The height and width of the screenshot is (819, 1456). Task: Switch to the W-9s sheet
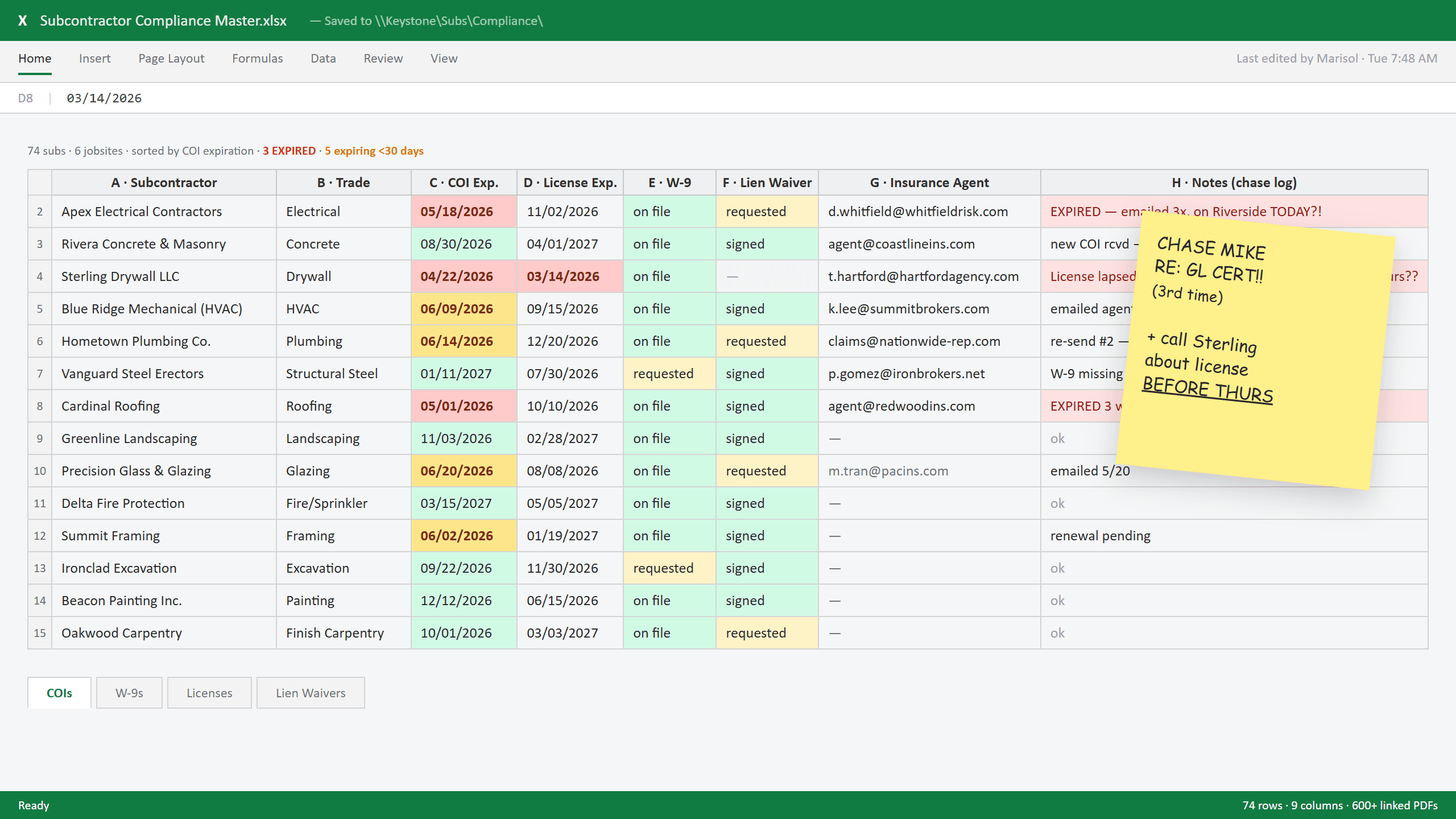coord(129,693)
